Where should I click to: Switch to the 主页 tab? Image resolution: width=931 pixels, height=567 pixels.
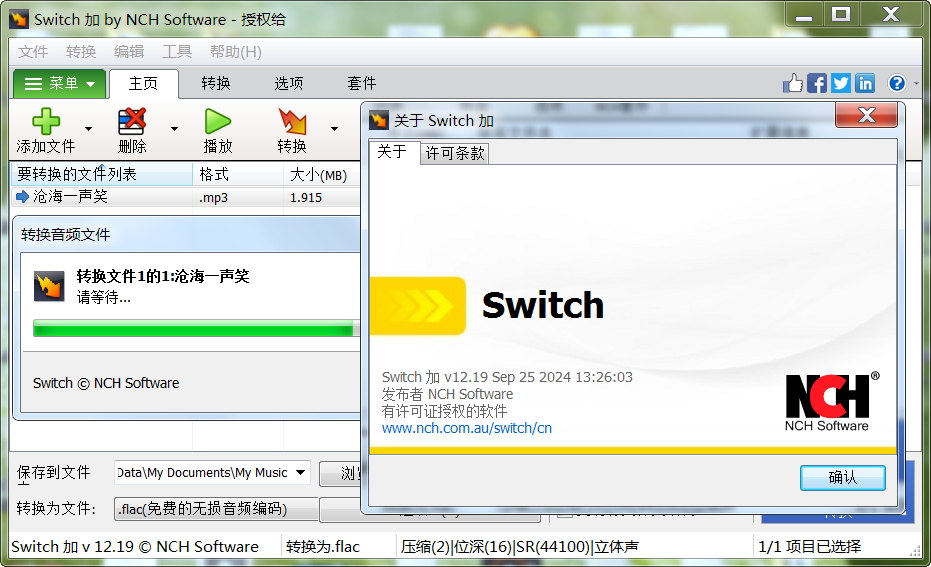coord(144,84)
